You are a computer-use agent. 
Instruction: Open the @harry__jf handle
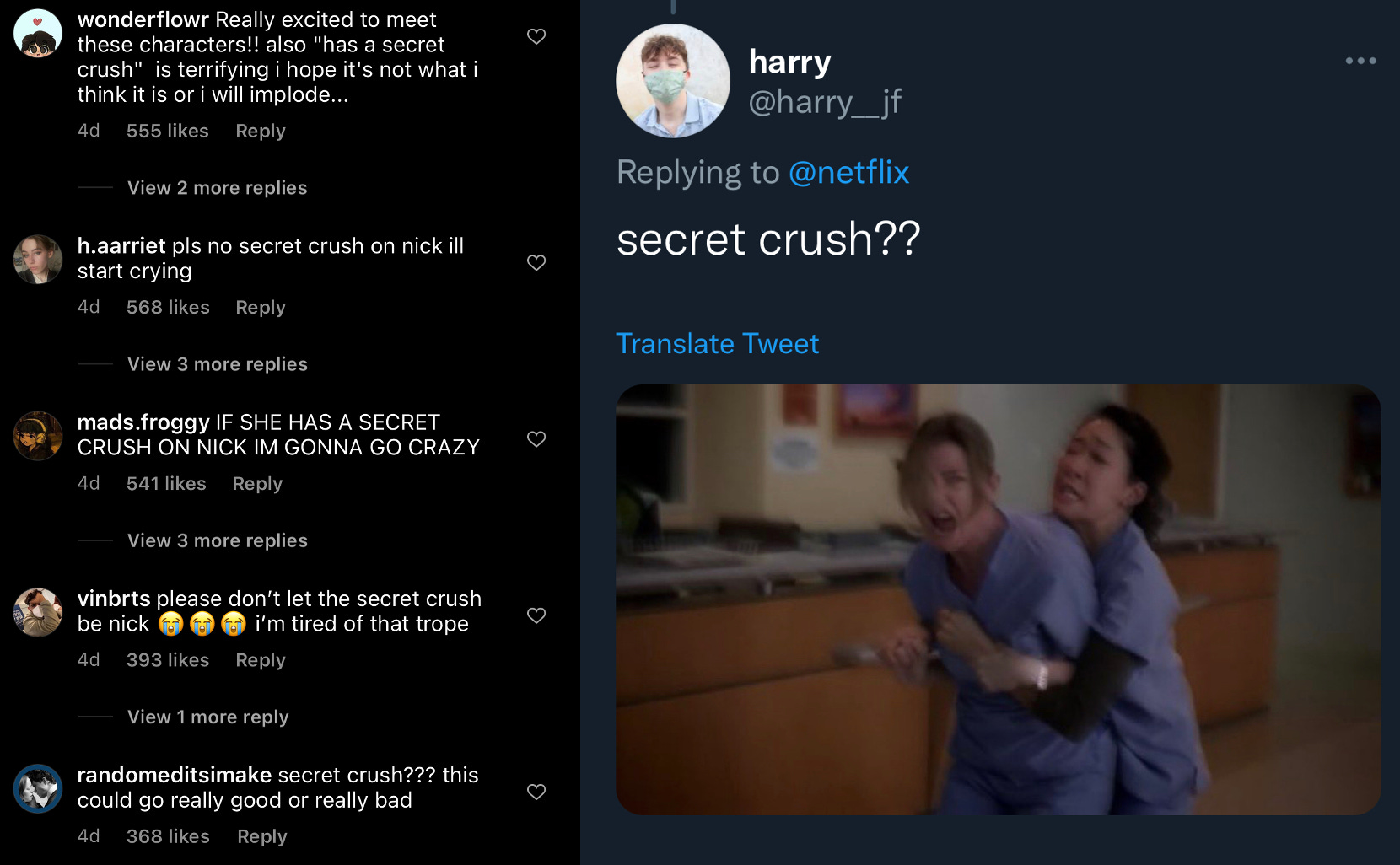pos(825,102)
